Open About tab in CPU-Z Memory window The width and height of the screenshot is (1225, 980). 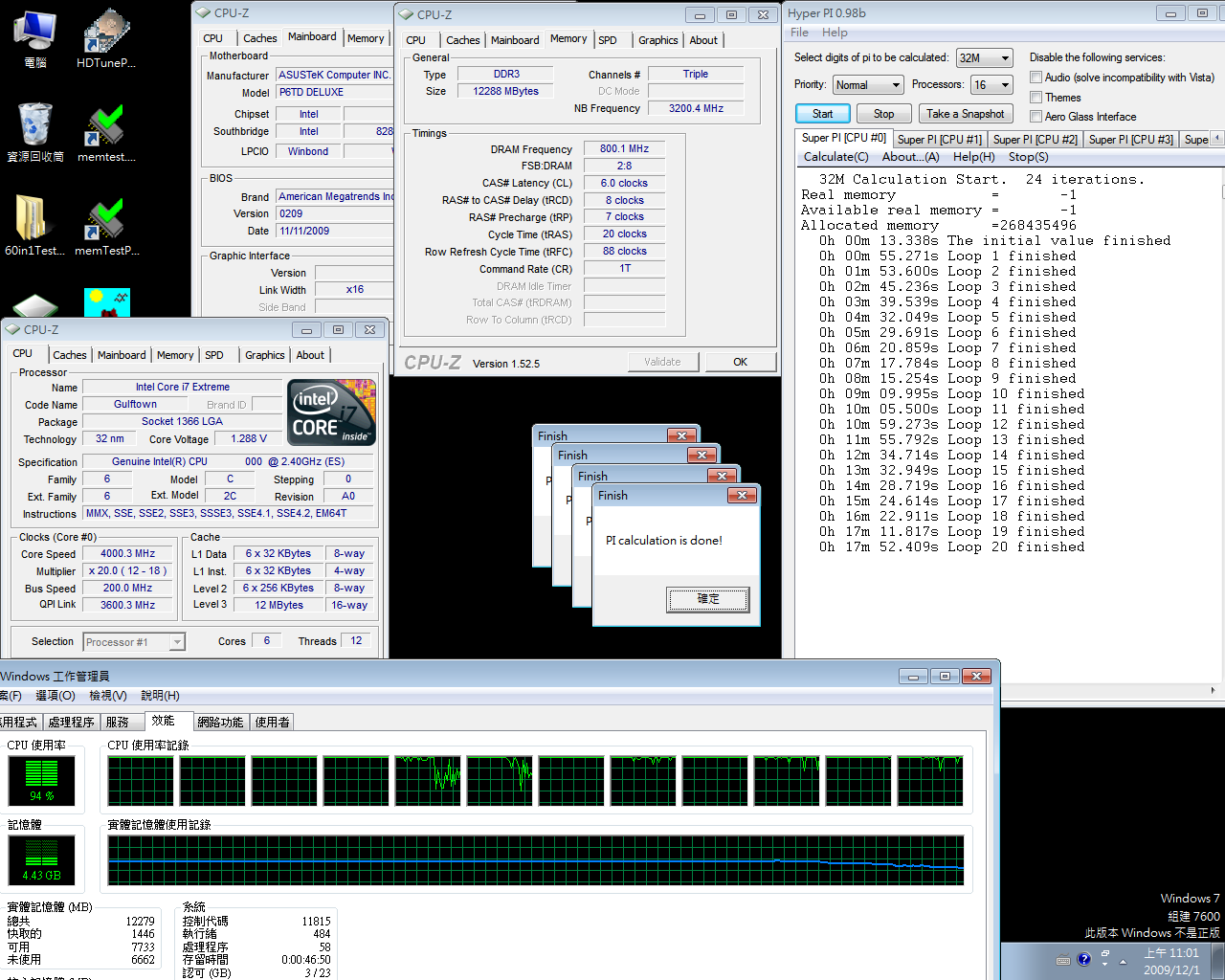pyautogui.click(x=703, y=40)
